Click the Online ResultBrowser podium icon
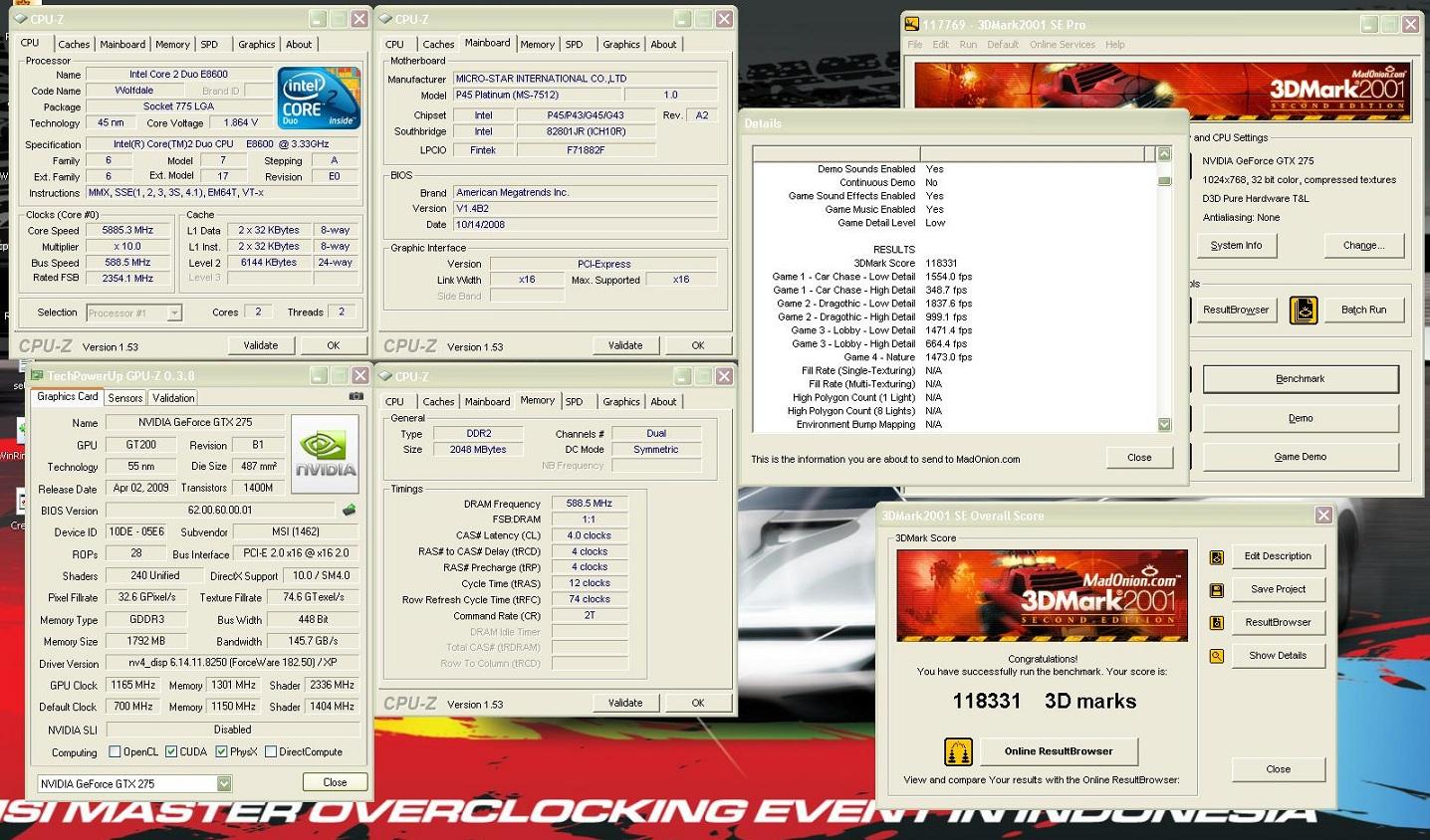 (x=958, y=751)
